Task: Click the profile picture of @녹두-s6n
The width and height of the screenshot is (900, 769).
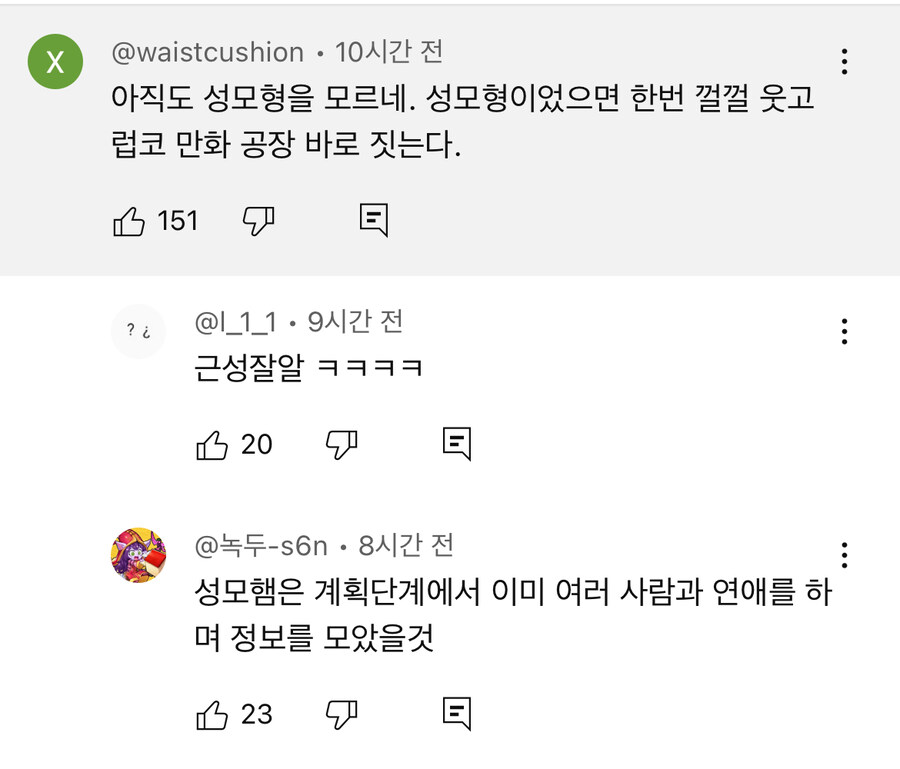Action: tap(138, 553)
